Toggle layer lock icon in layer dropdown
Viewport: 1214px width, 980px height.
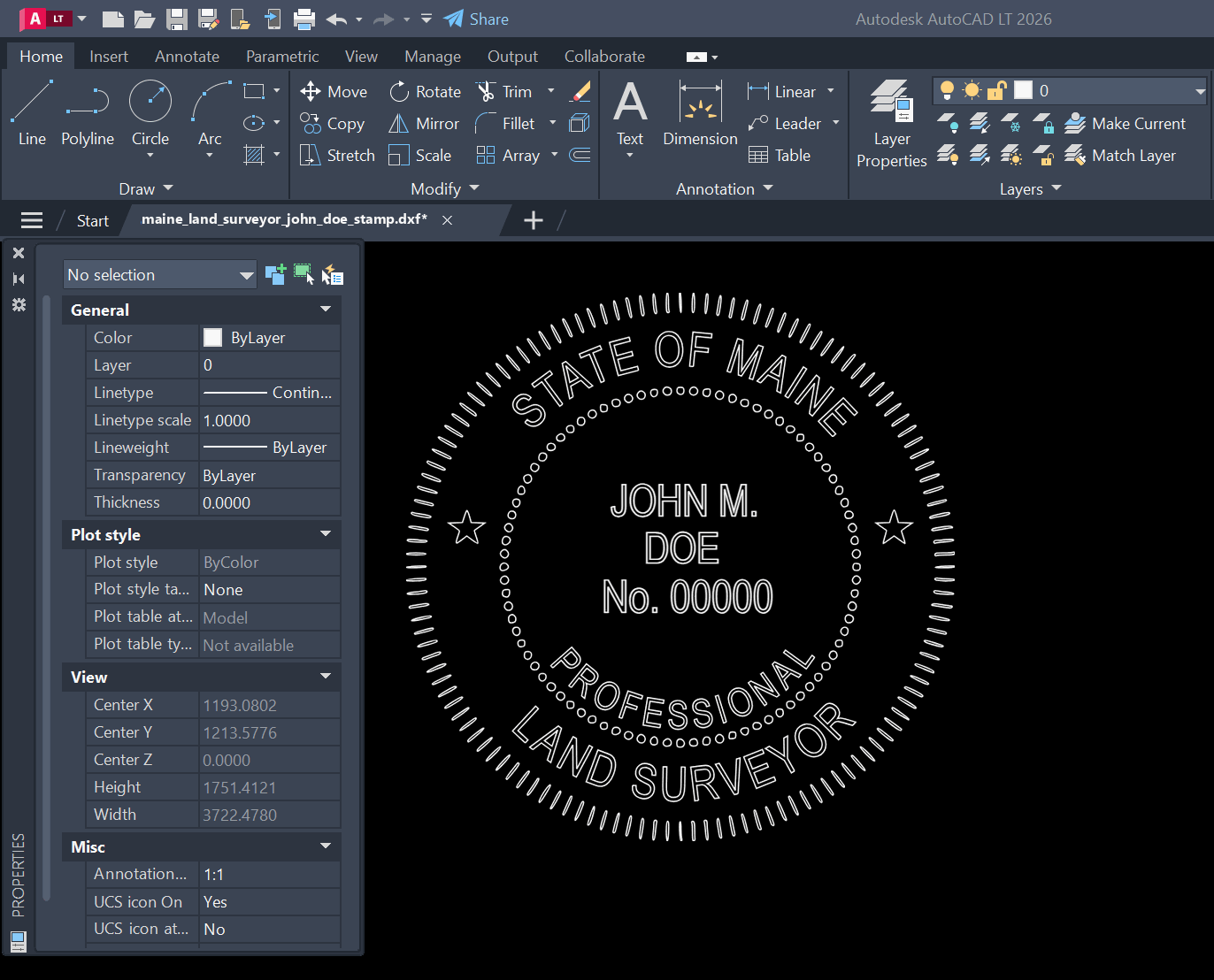[997, 90]
